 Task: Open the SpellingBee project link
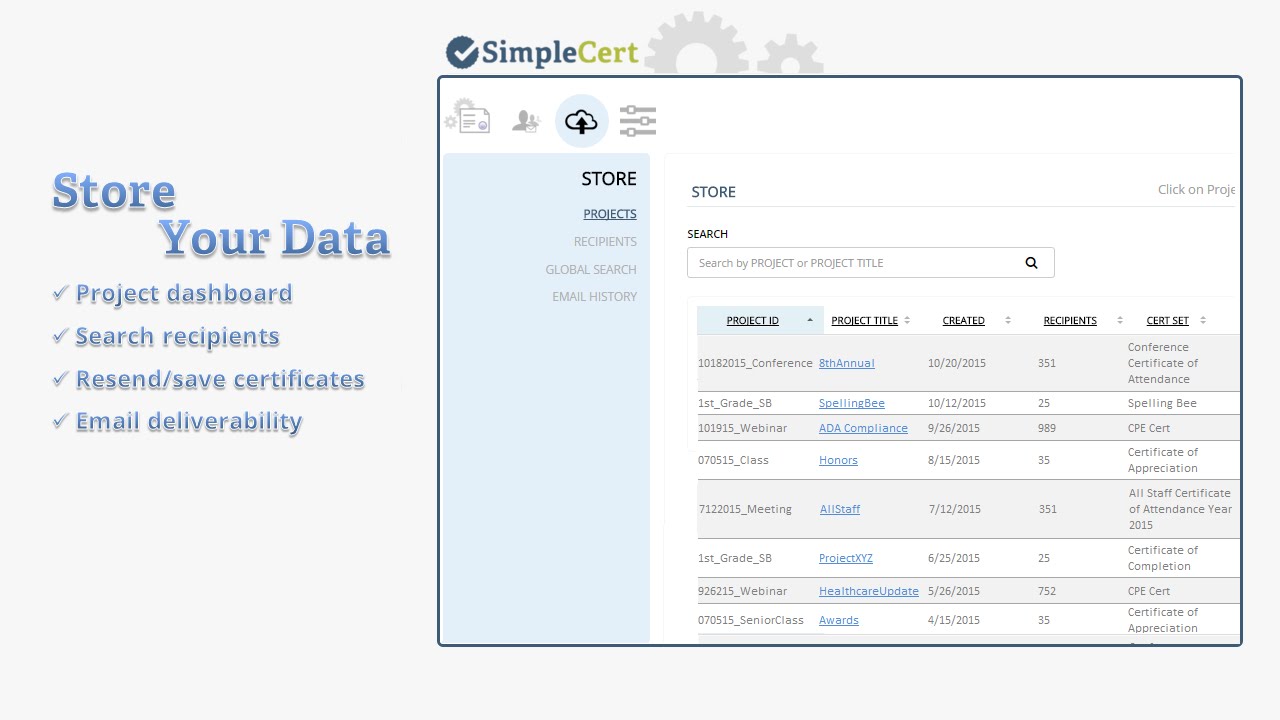coord(852,403)
